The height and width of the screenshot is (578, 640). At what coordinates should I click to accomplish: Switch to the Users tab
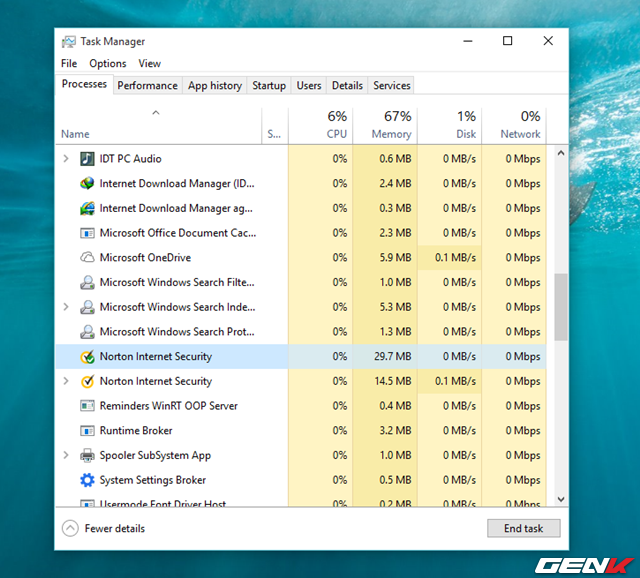click(x=309, y=85)
